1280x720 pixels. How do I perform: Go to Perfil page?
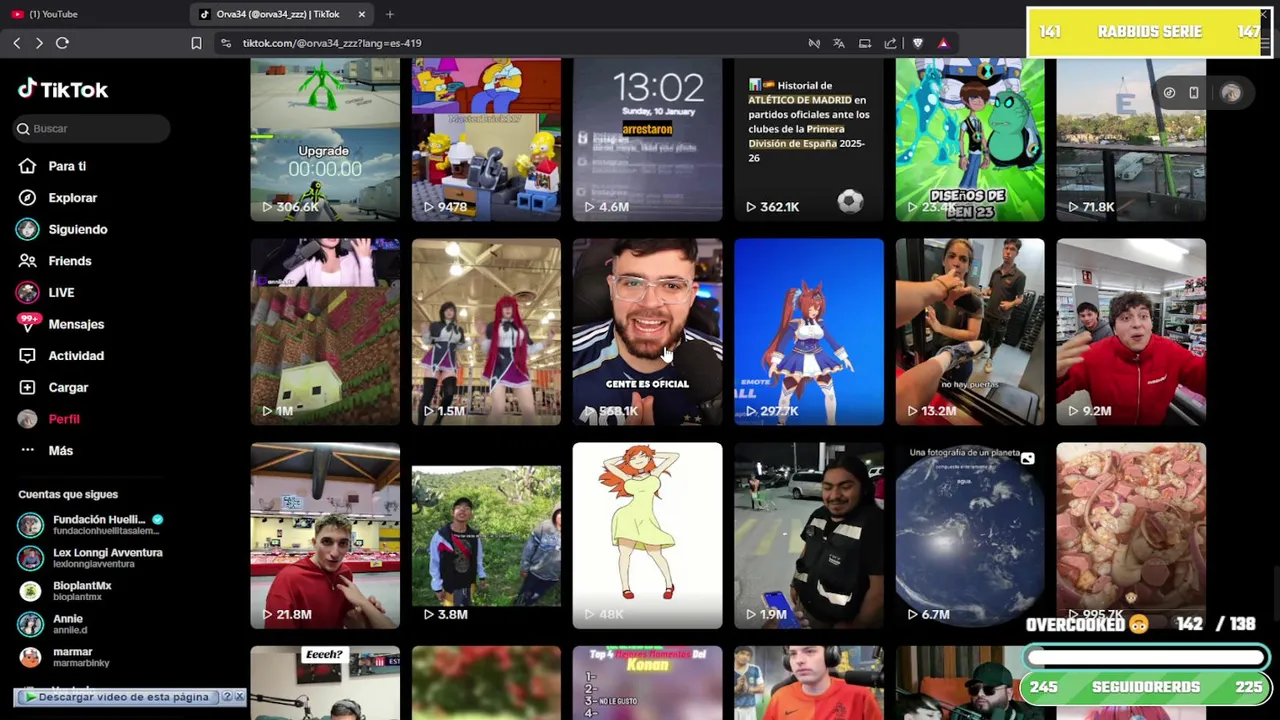pyautogui.click(x=64, y=419)
